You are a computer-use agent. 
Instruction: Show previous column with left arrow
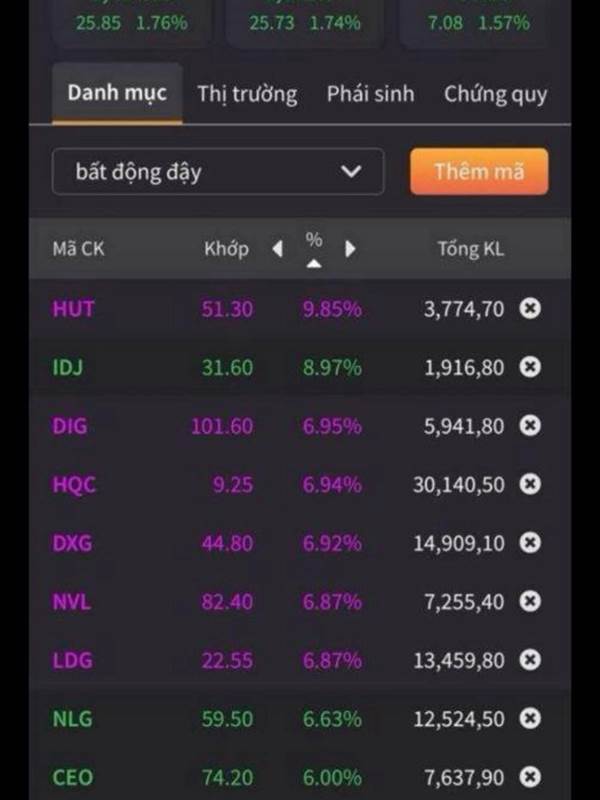coord(278,249)
